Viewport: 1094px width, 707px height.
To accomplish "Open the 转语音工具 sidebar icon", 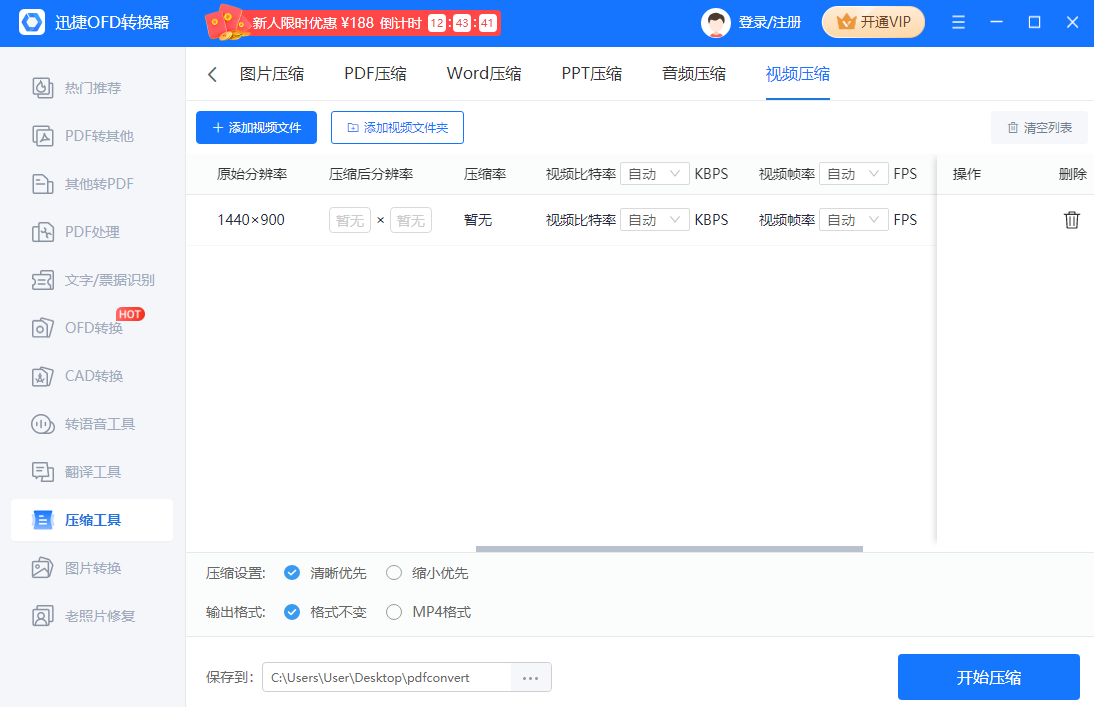I will click(43, 424).
